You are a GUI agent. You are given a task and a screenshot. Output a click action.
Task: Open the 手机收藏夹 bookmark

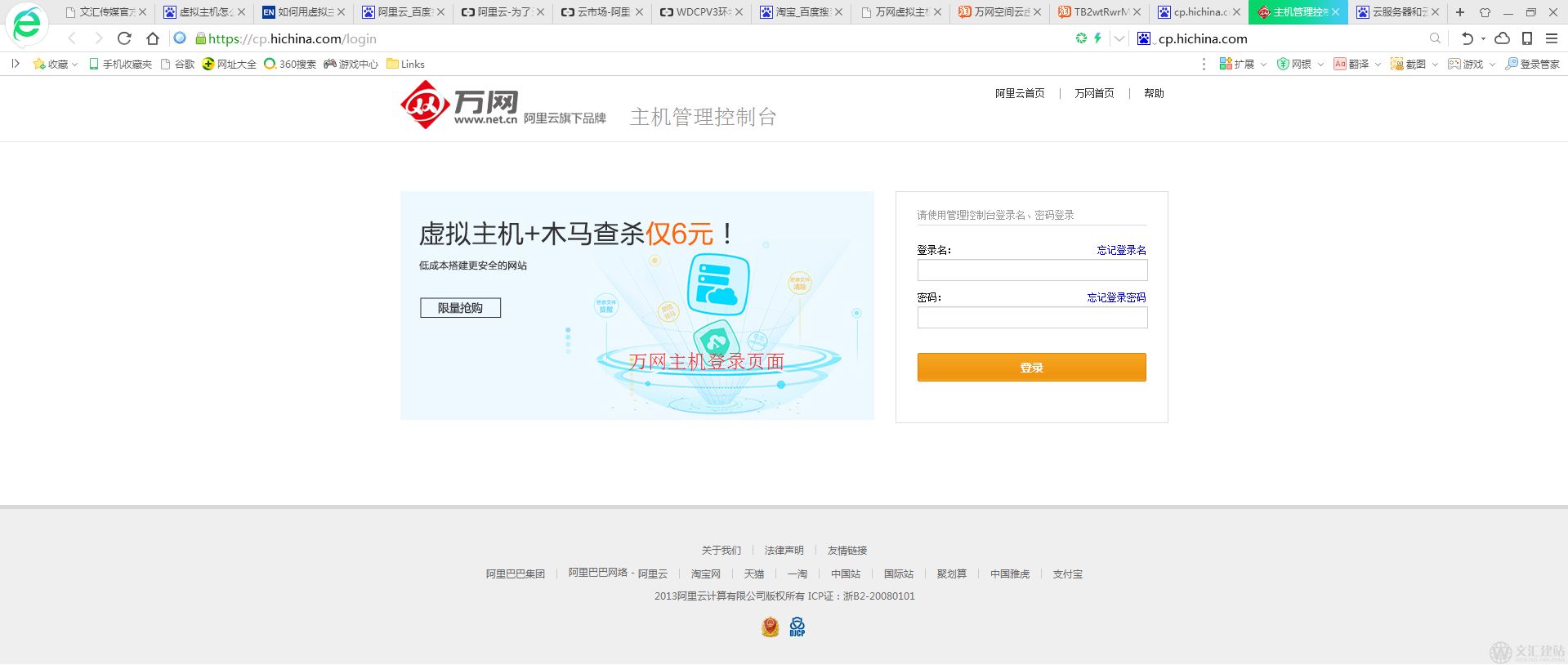[120, 64]
